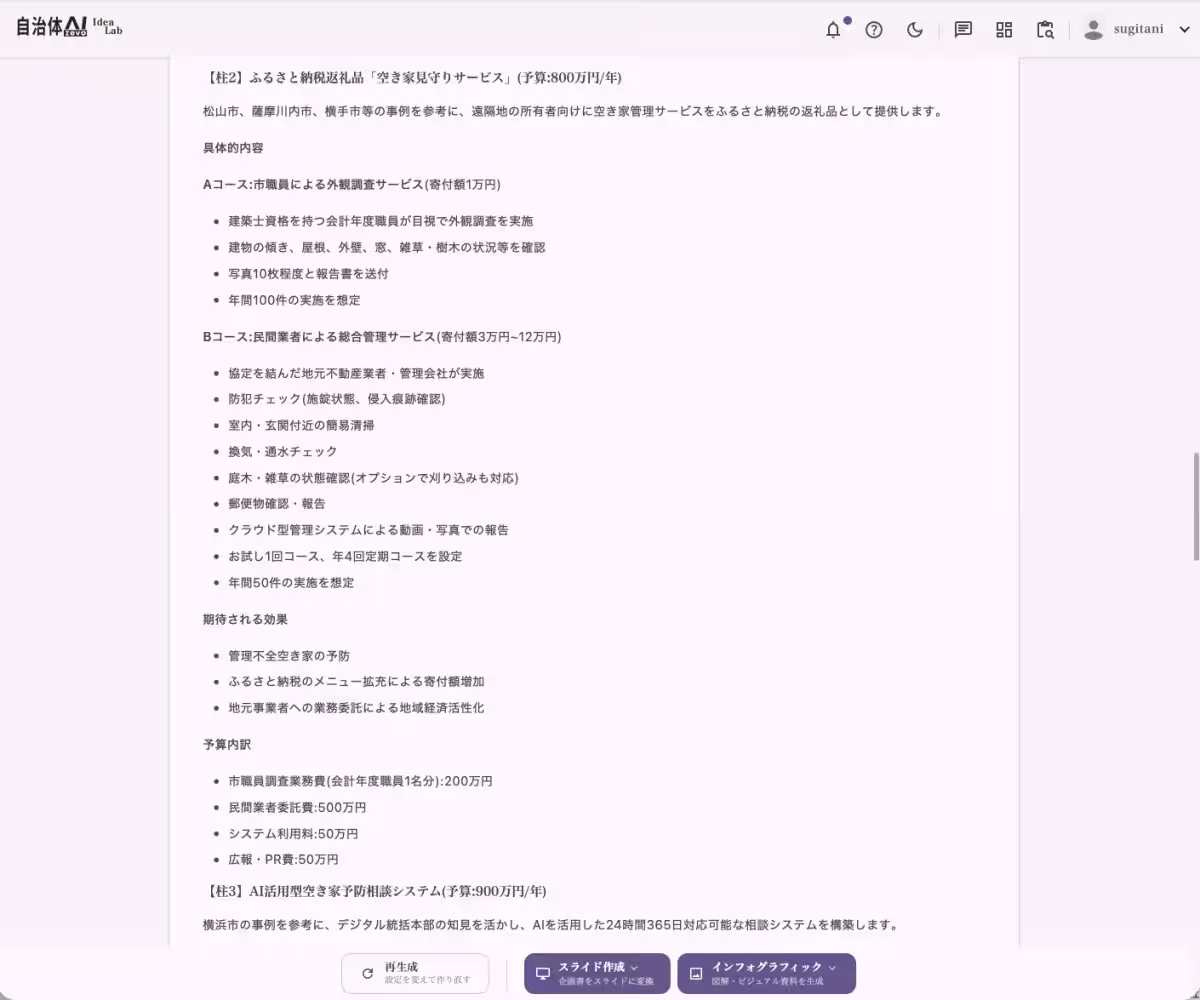
Task: Click the user avatar icon
Action: coord(1094,30)
